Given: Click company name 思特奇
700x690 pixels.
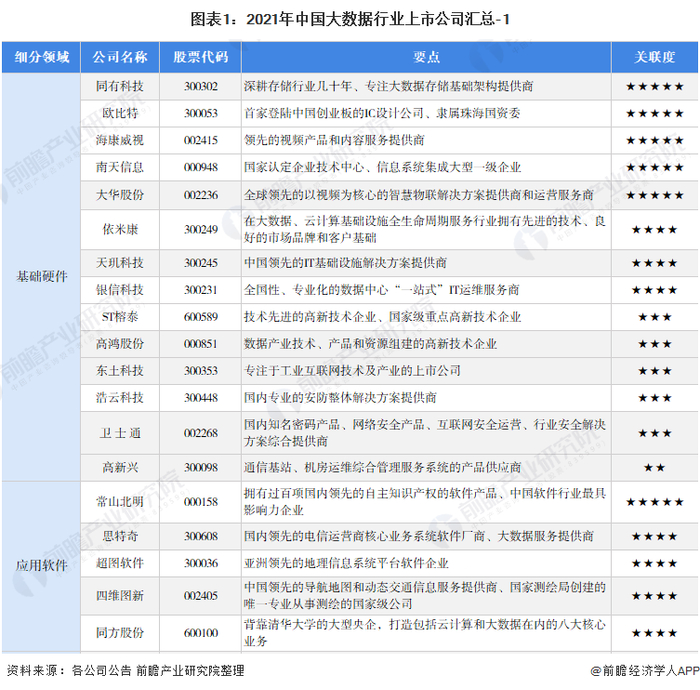Looking at the screenshot, I should tap(120, 536).
